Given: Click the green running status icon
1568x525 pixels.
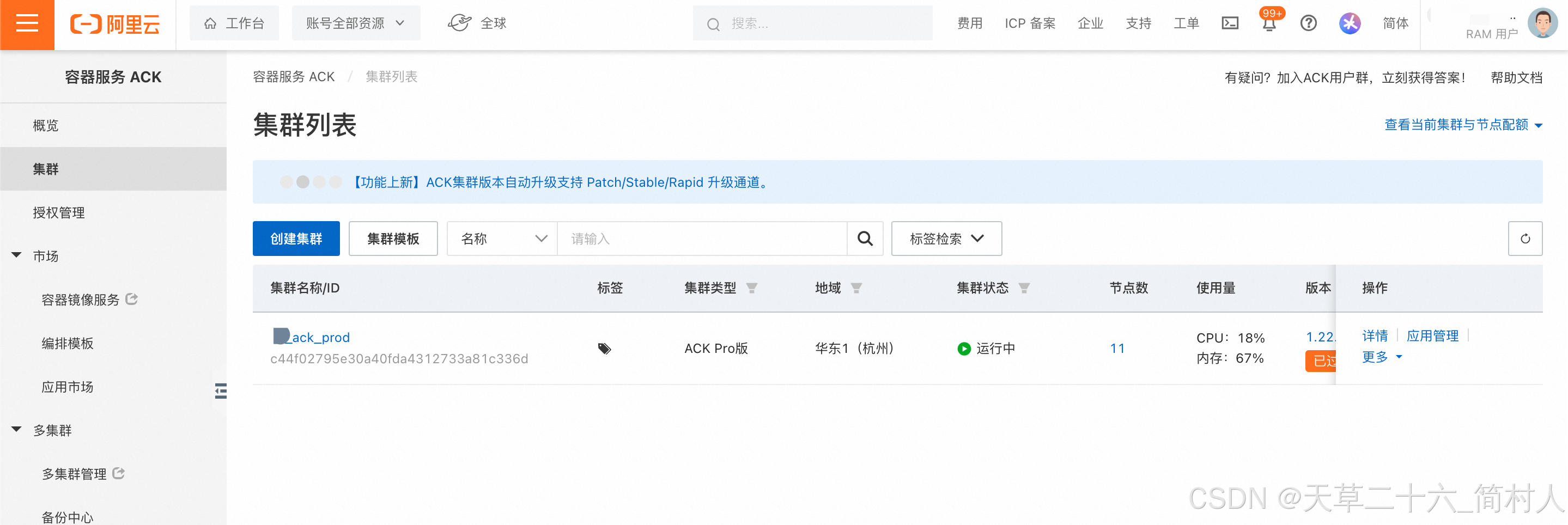Looking at the screenshot, I should click(x=964, y=349).
